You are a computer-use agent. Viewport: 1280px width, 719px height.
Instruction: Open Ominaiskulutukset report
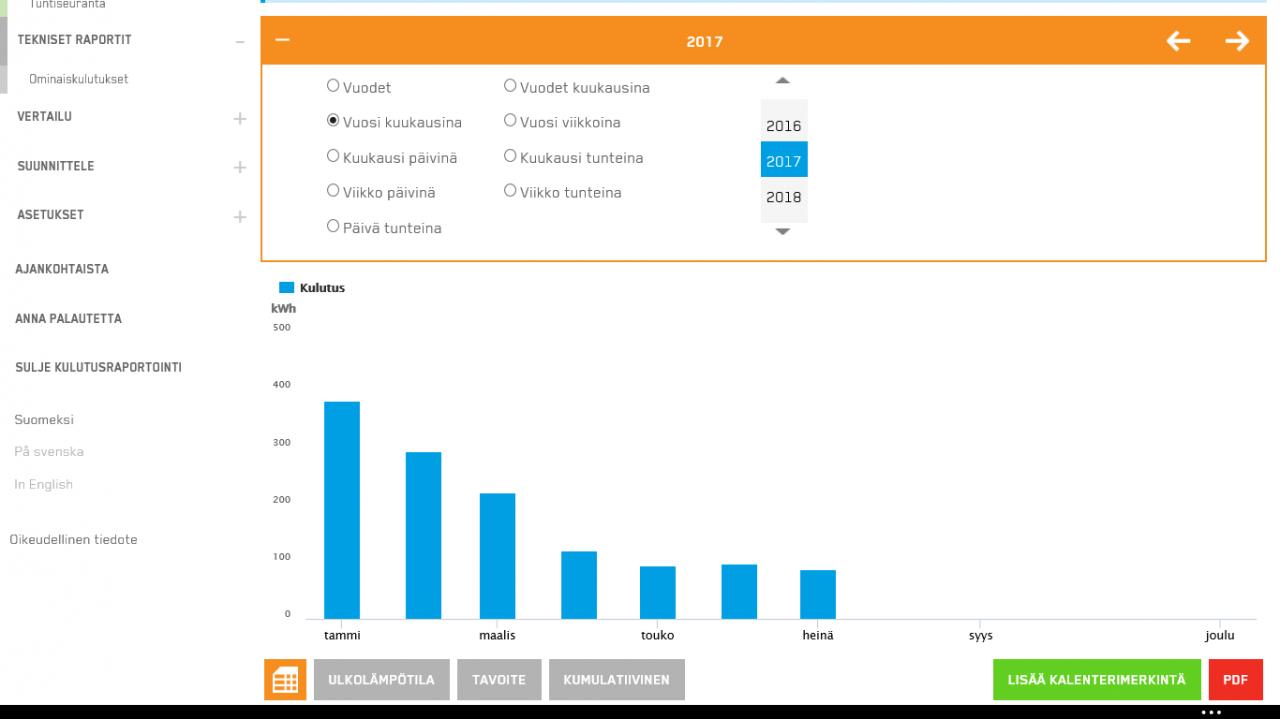click(x=78, y=79)
